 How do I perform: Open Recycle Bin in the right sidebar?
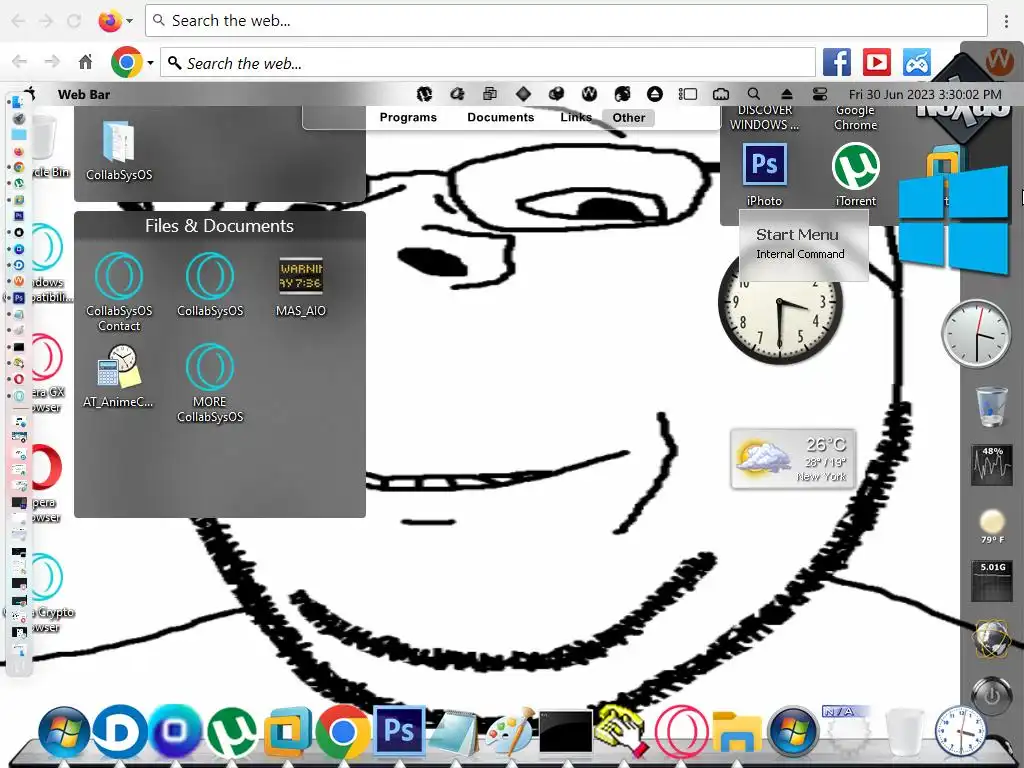pyautogui.click(x=991, y=406)
